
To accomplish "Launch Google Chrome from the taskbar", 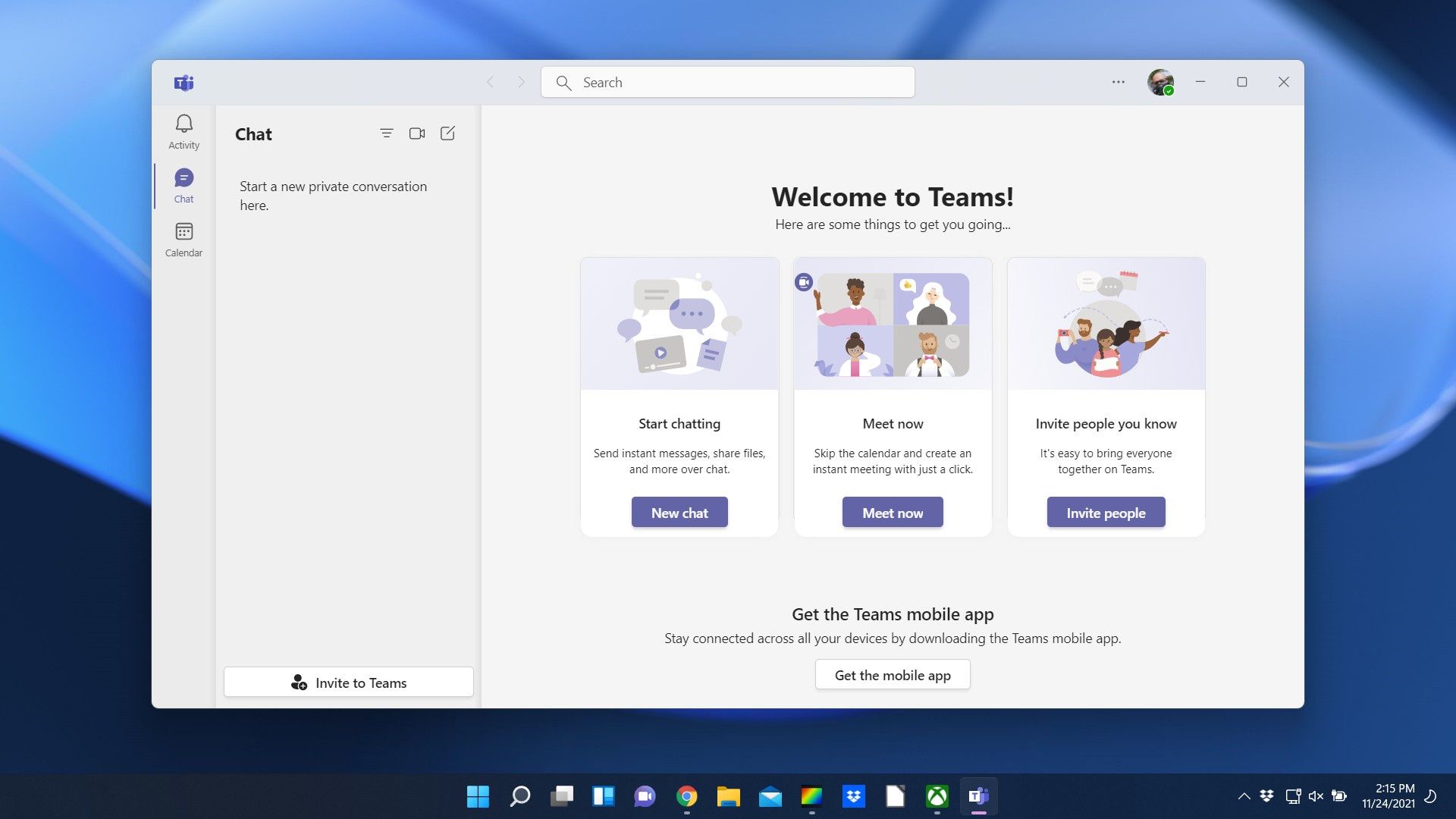I will [x=687, y=796].
